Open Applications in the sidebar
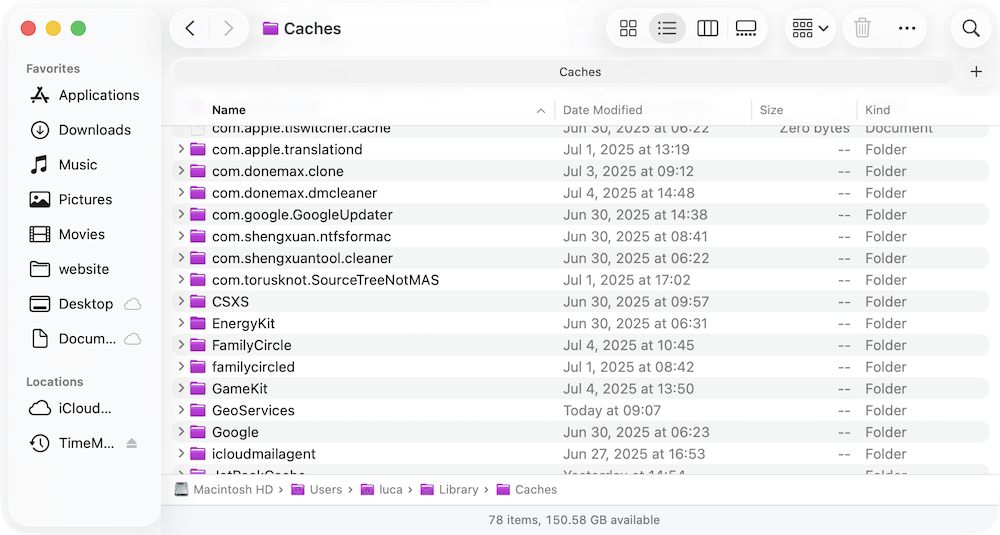Image resolution: width=1000 pixels, height=535 pixels. (x=84, y=95)
